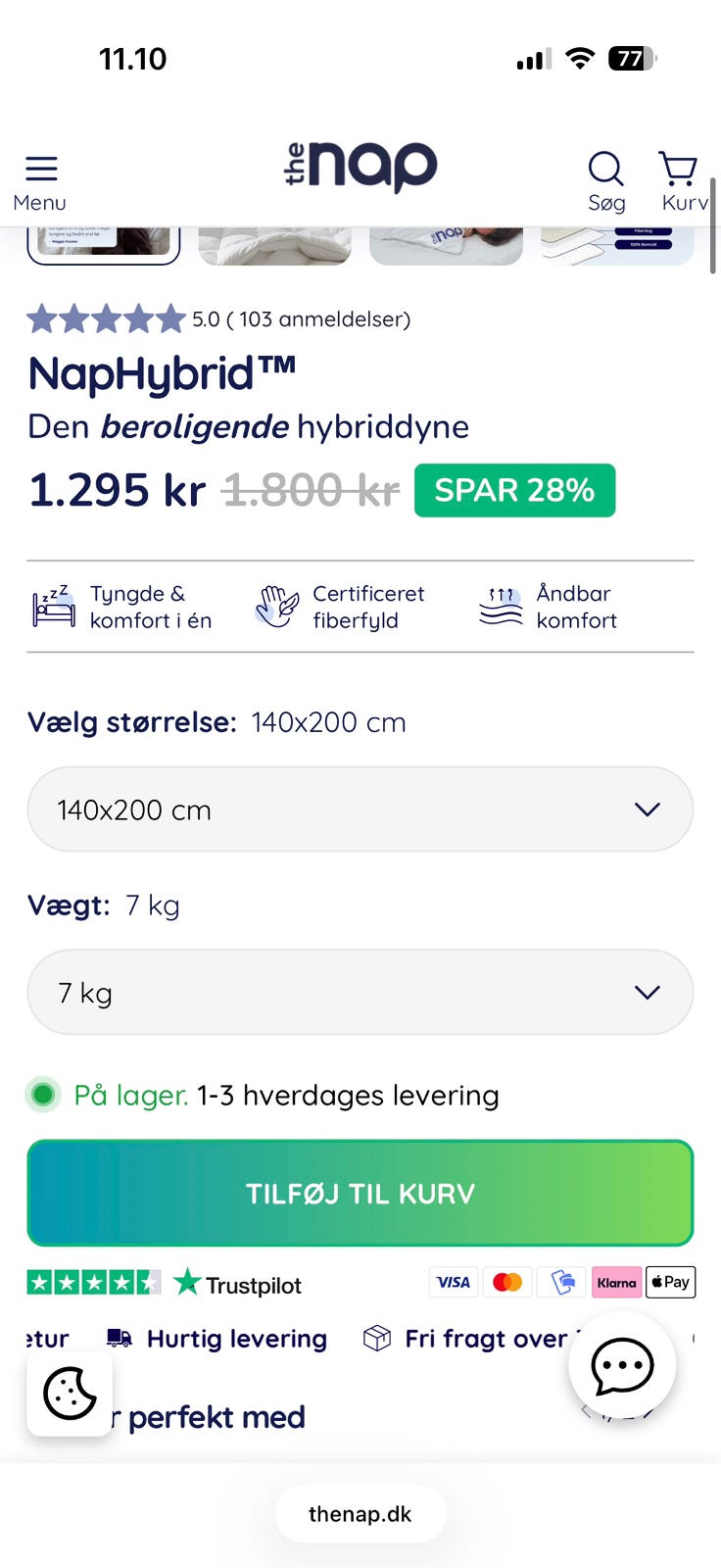Expand the 7 kg weight dropdown
Image resolution: width=721 pixels, height=1568 pixels.
point(360,992)
